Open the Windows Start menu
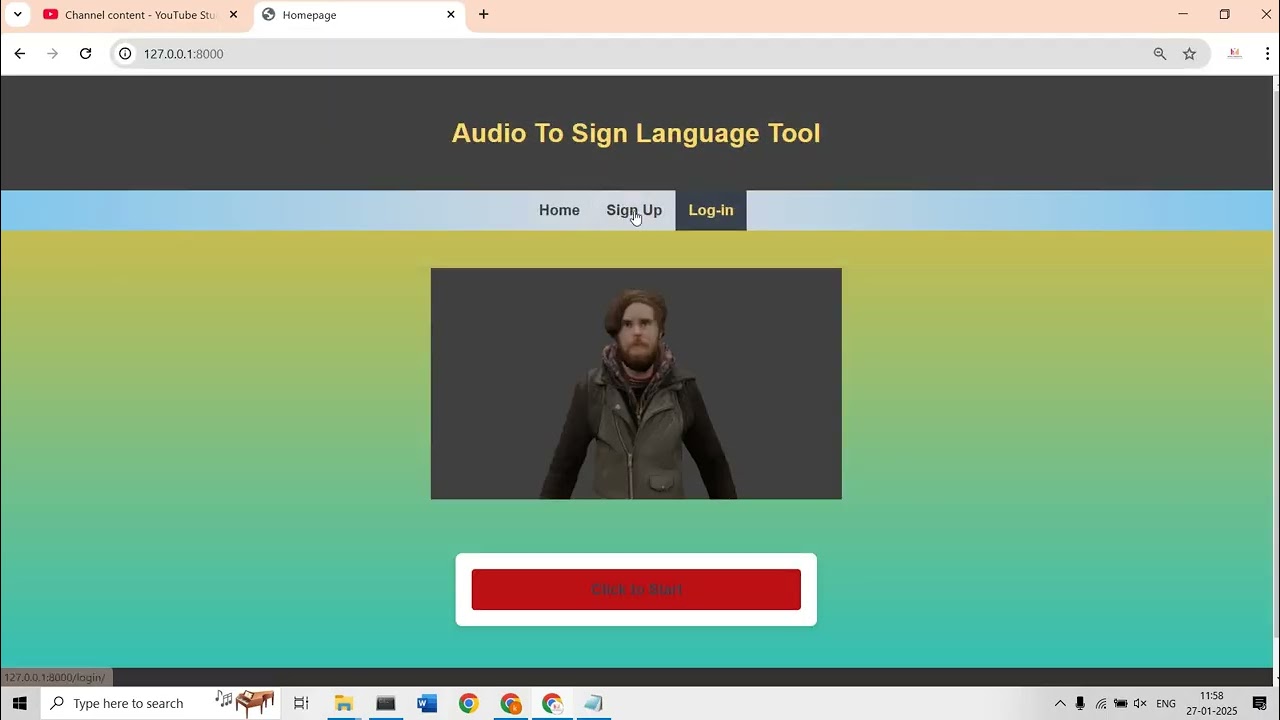The width and height of the screenshot is (1280, 720). click(x=20, y=703)
